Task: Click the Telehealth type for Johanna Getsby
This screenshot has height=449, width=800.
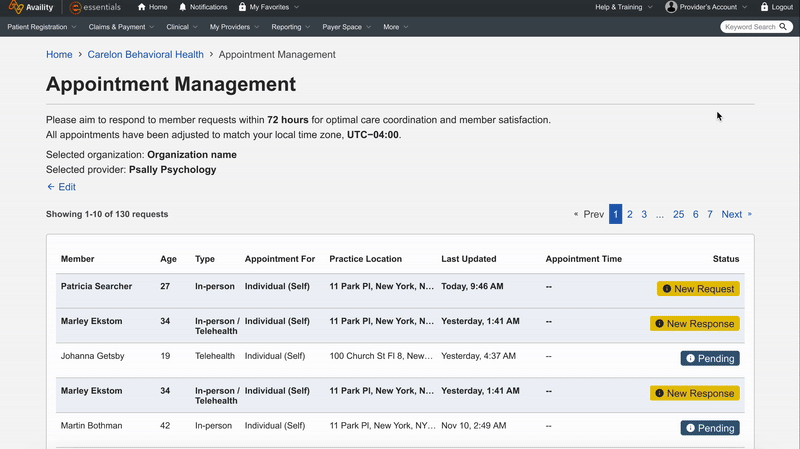Action: click(x=215, y=356)
